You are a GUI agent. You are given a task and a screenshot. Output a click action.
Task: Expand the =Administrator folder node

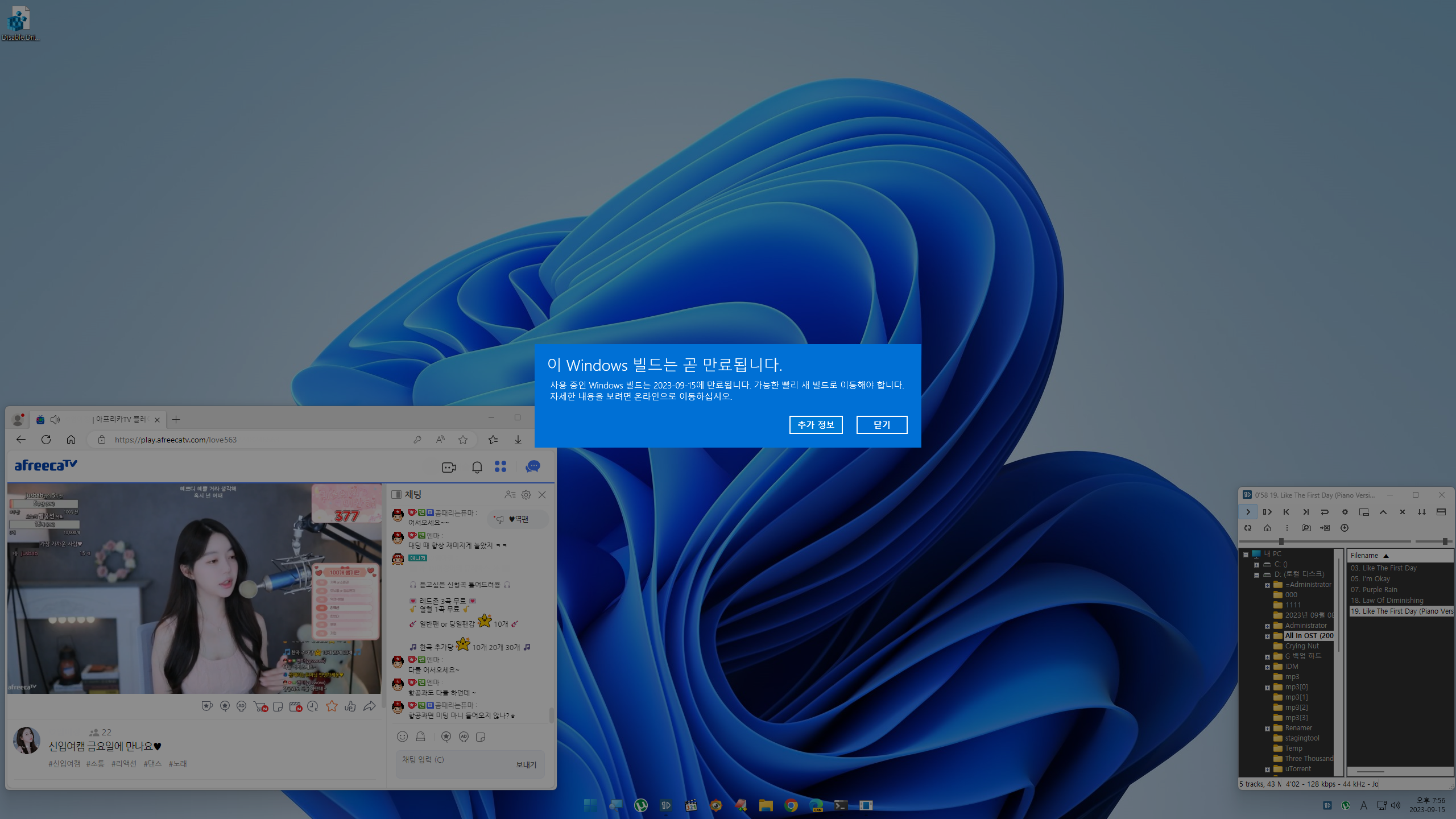coord(1267,585)
